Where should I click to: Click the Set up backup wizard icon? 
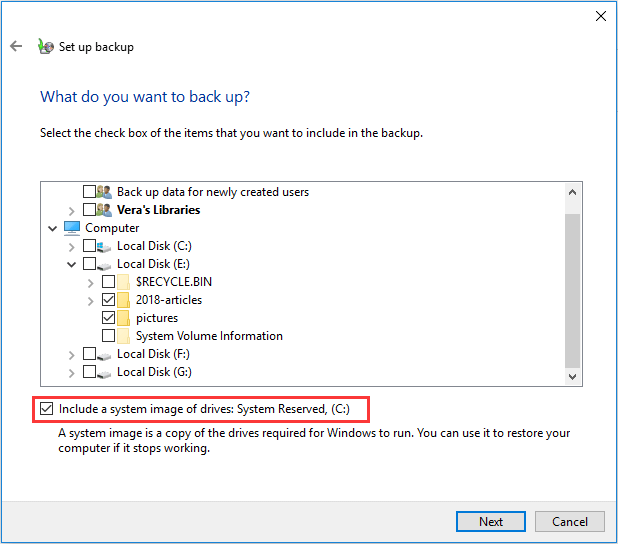pyautogui.click(x=46, y=47)
